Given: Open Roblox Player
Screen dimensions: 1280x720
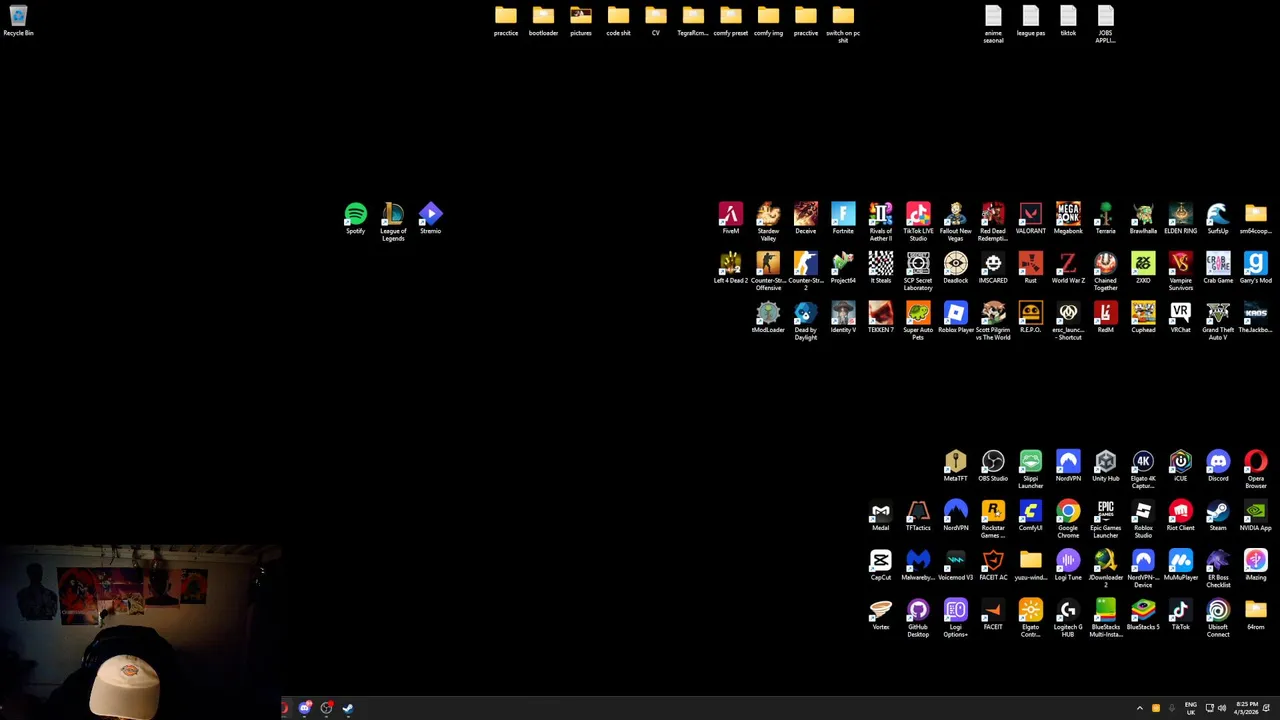Looking at the screenshot, I should [x=955, y=318].
